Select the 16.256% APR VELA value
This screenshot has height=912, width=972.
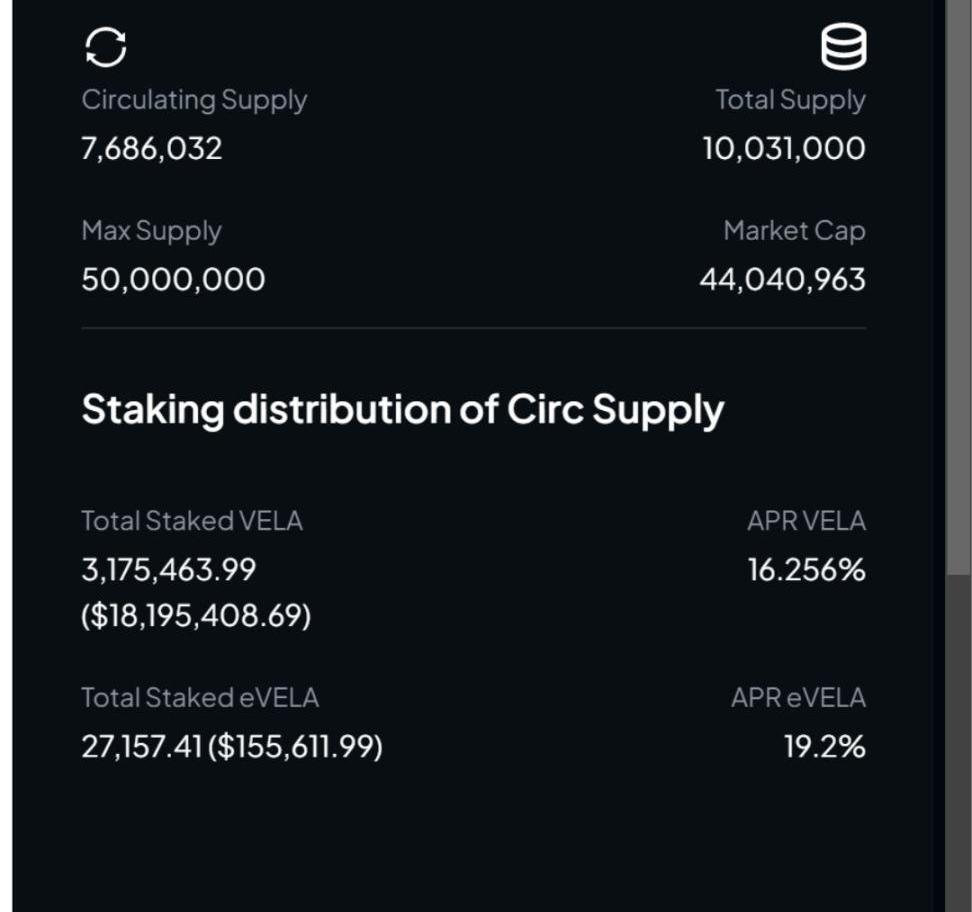coord(806,570)
